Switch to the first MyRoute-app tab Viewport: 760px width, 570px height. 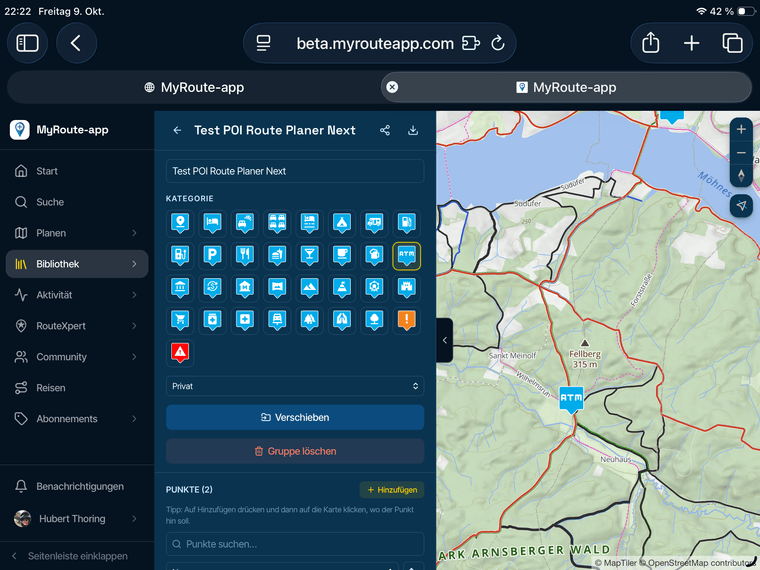(x=194, y=87)
